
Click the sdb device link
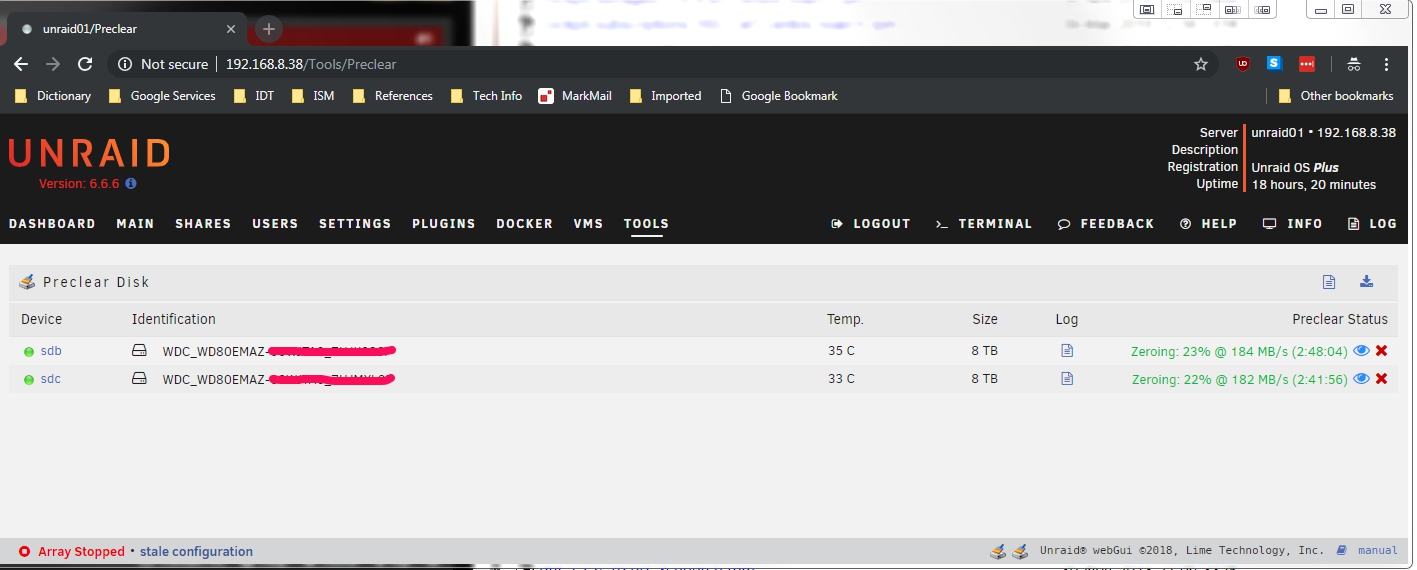(x=51, y=351)
